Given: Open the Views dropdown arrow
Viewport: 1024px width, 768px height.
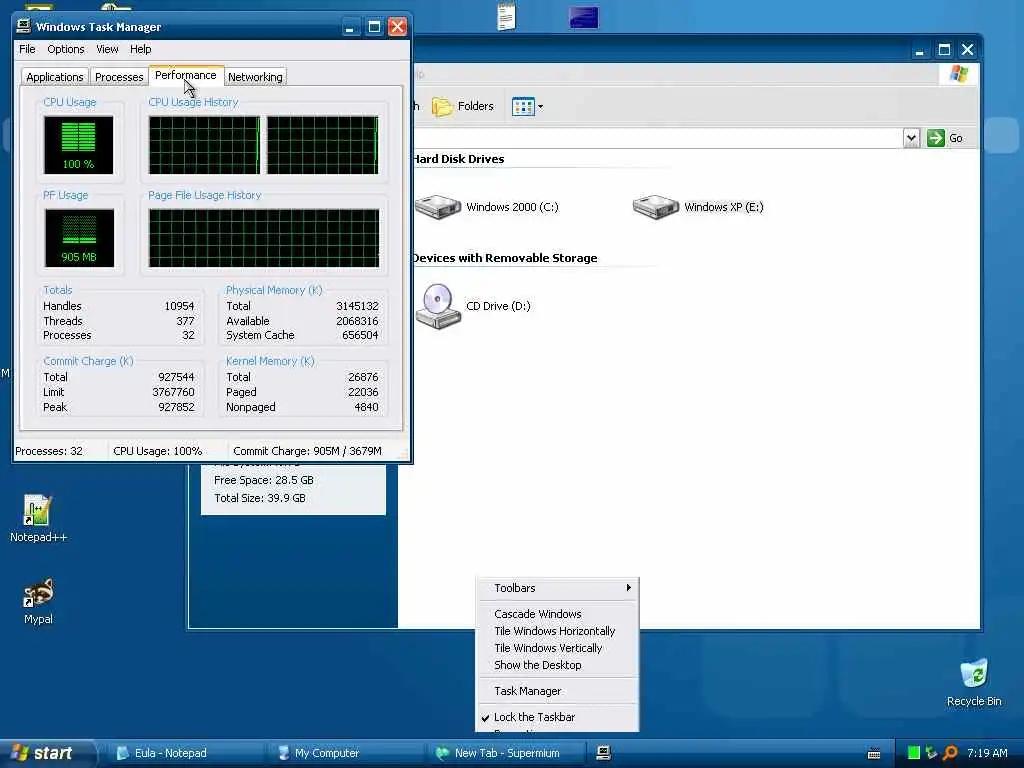Looking at the screenshot, I should (x=540, y=106).
